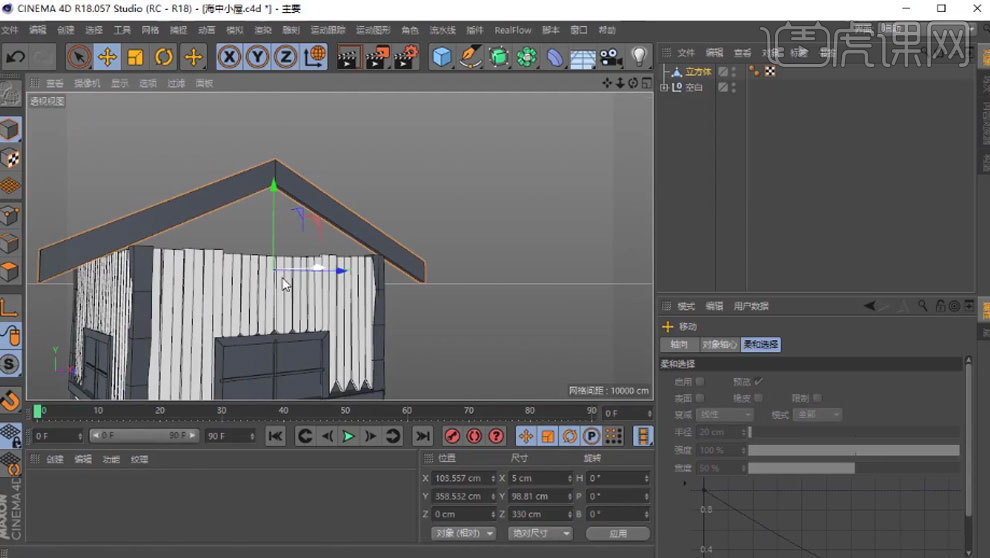Open the 绝对尺寸 size mode dropdown
Image resolution: width=990 pixels, height=558 pixels.
[x=539, y=533]
